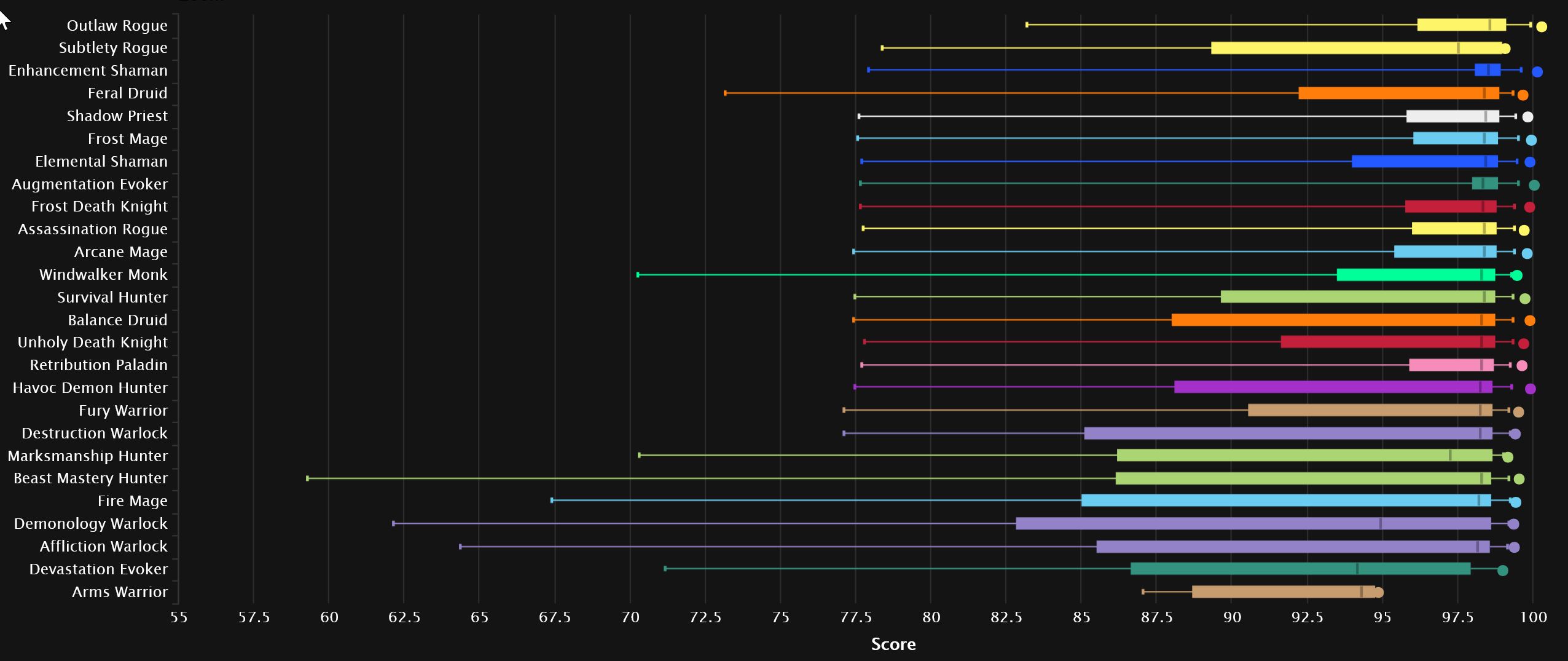This screenshot has width=1568, height=661.
Task: Click the Windwalker Monk green box bar
Action: (1413, 275)
